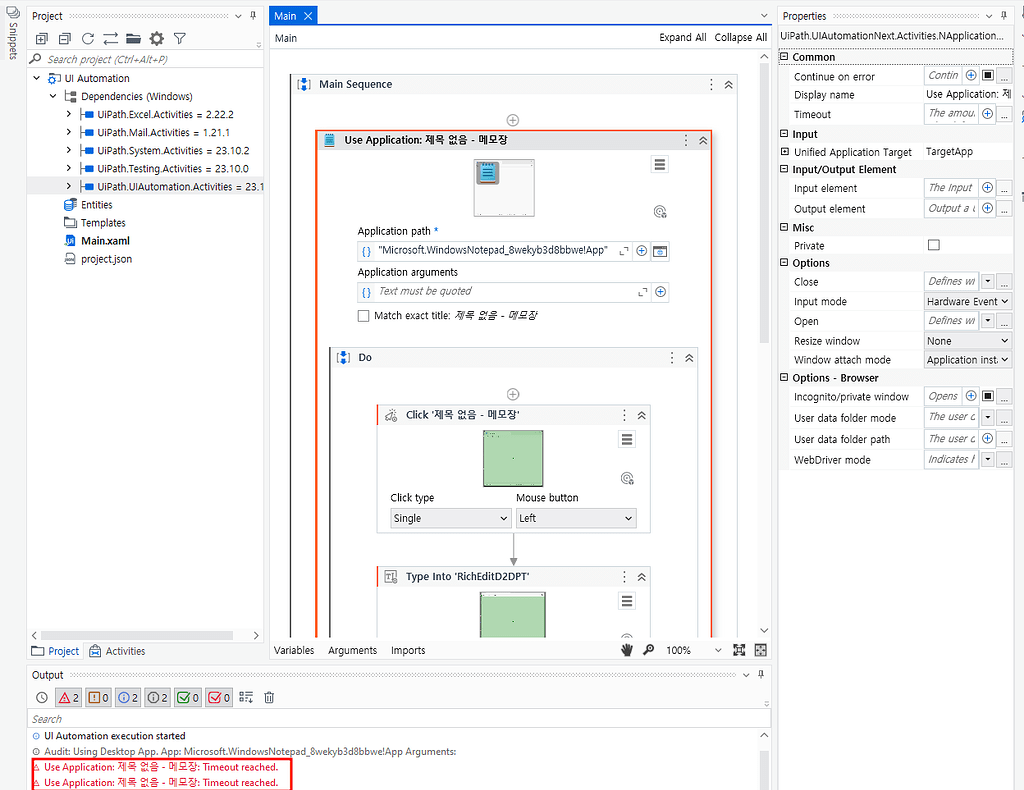Uncheck the Private checkbox in Misc
1024x790 pixels.
[x=935, y=245]
